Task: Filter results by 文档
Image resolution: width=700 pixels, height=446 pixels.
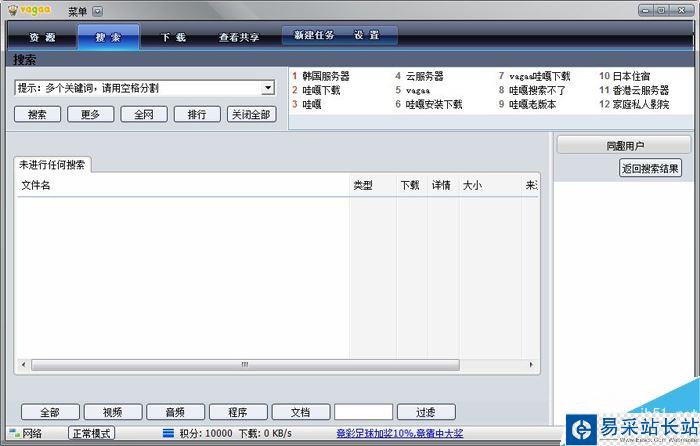Action: tap(301, 412)
